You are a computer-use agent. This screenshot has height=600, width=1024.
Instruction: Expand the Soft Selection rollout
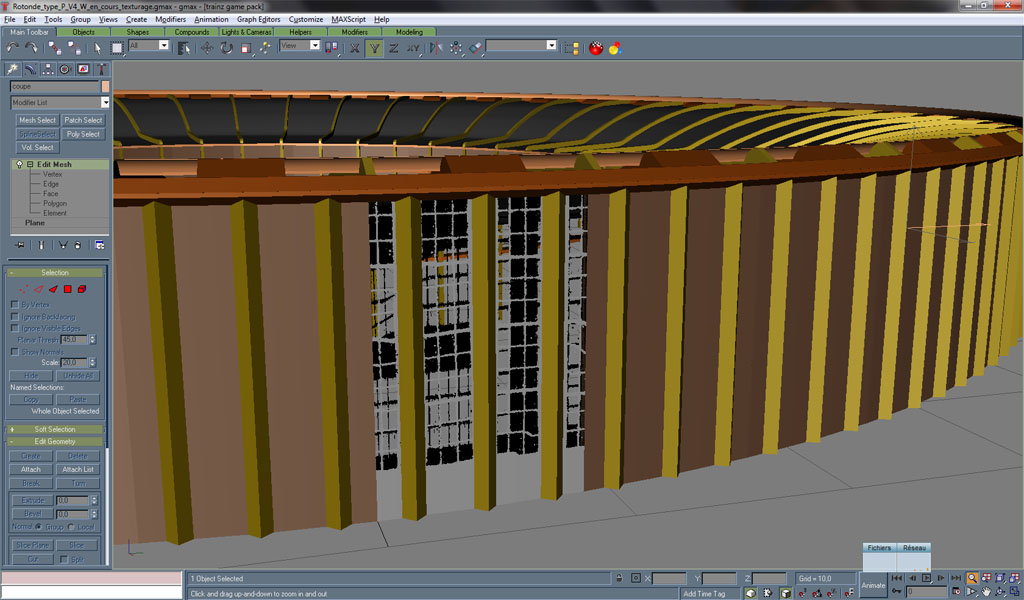click(55, 429)
